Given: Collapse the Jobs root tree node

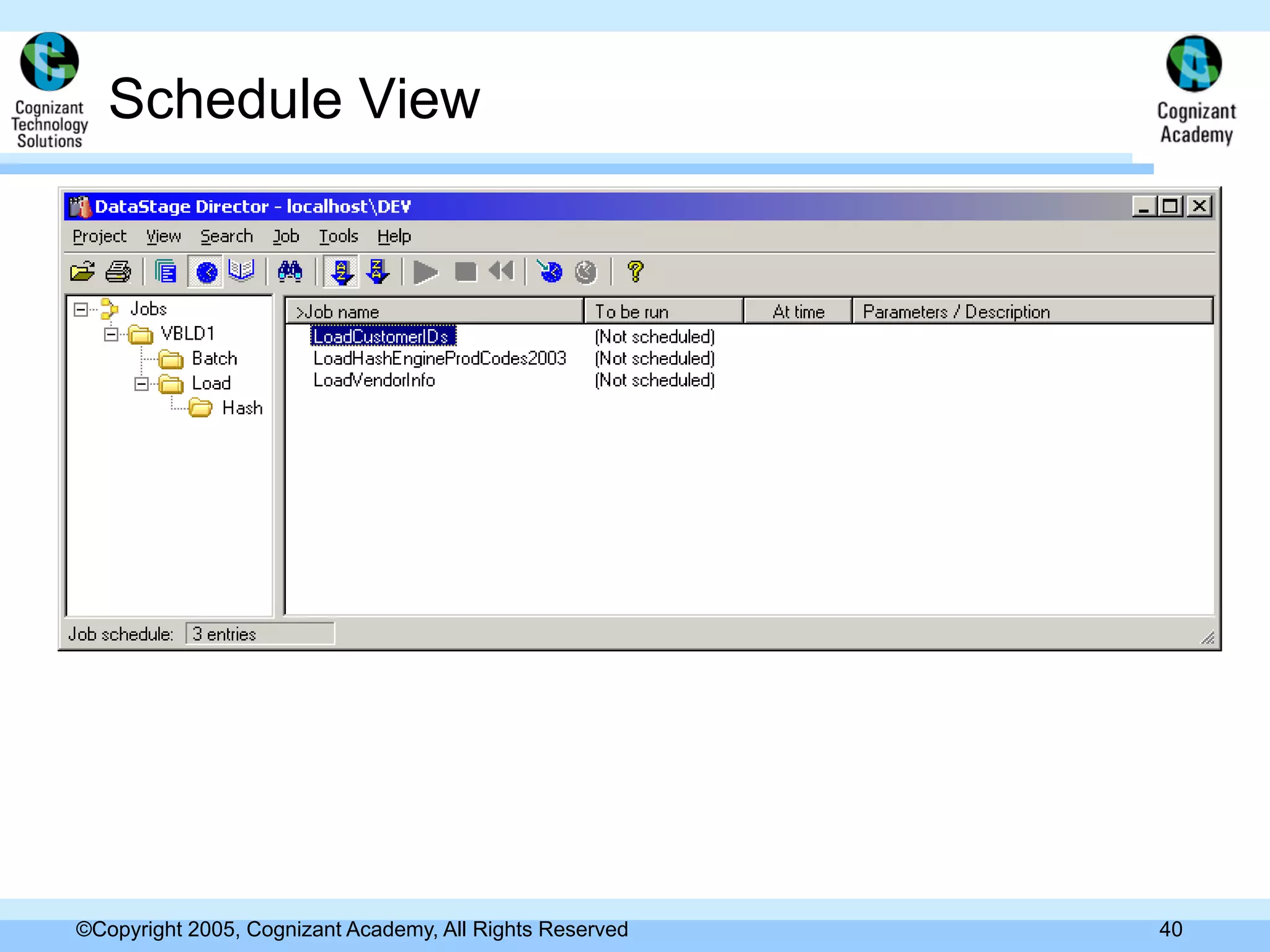Looking at the screenshot, I should point(81,309).
